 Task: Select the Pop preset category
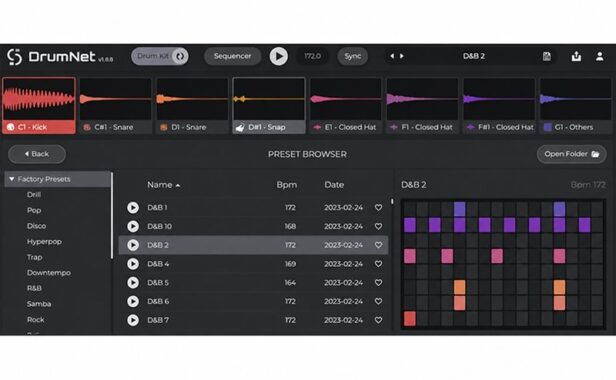34,210
